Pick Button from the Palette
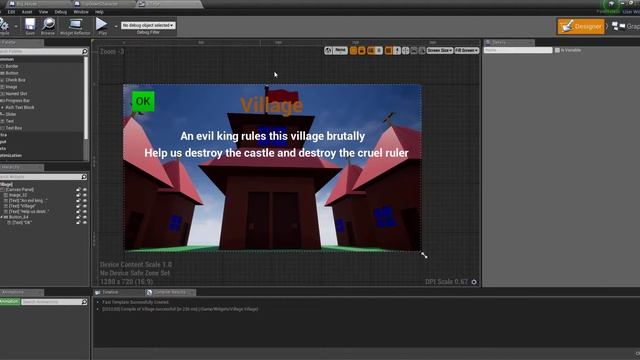This screenshot has height=360, width=640. [12, 73]
